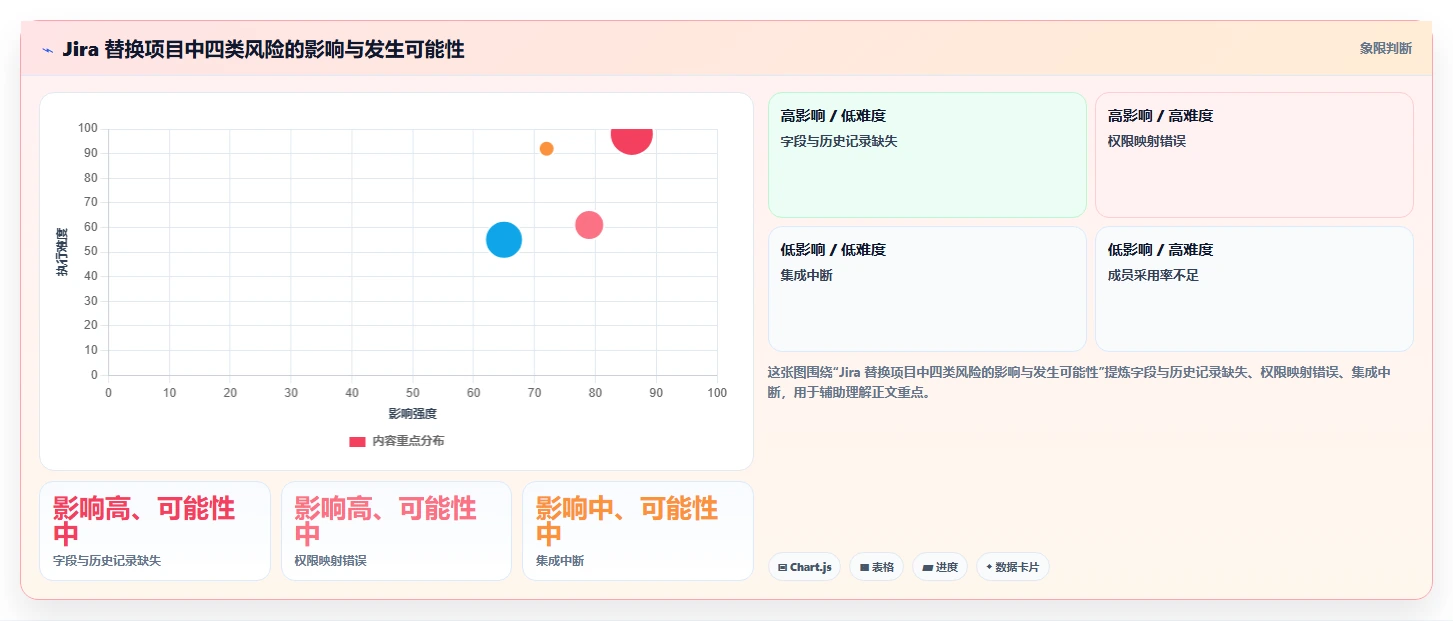
Task: Click the pink bubble near 79 impact
Action: pyautogui.click(x=589, y=226)
